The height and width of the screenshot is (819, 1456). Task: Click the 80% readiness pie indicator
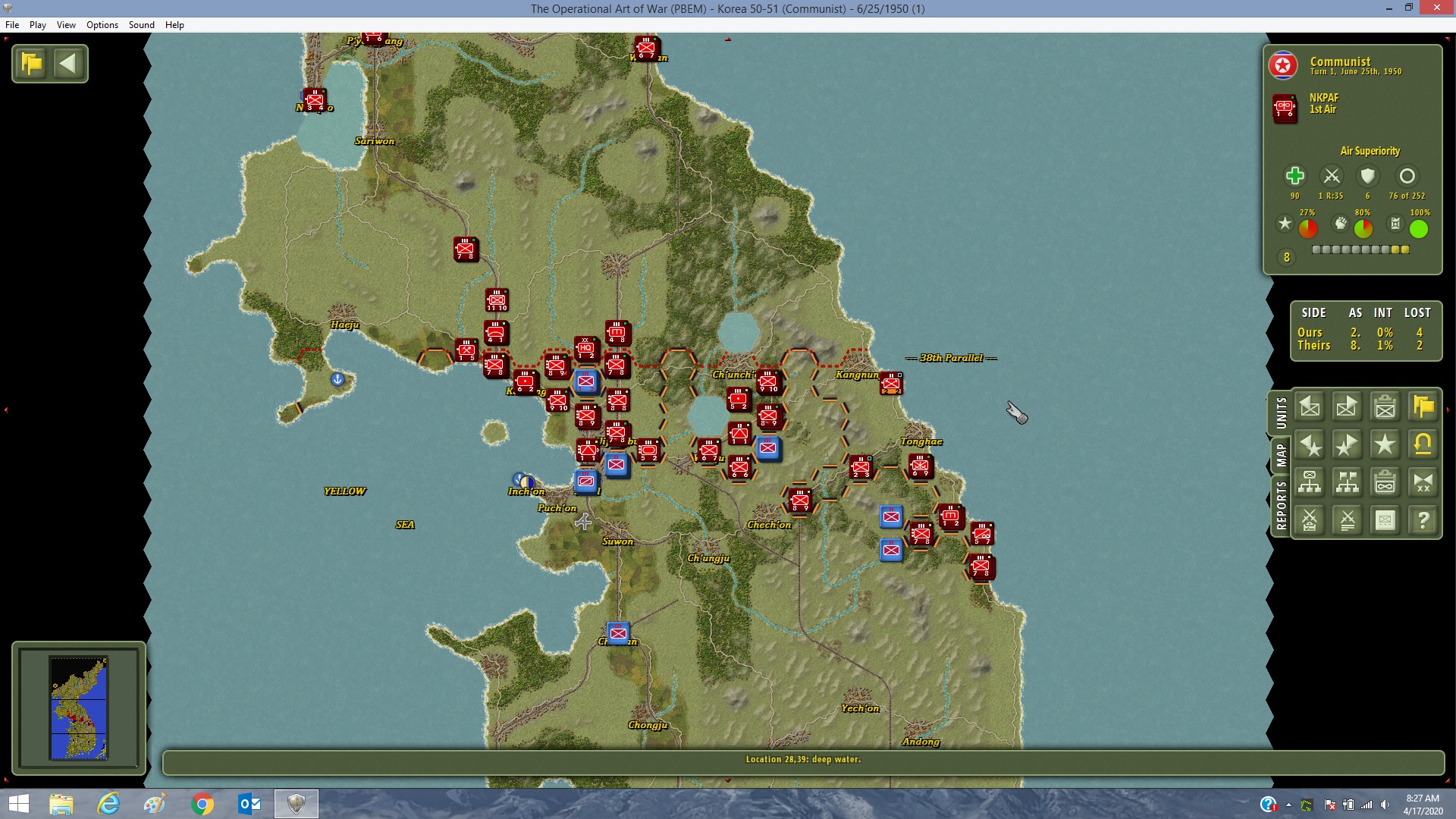point(1363,228)
